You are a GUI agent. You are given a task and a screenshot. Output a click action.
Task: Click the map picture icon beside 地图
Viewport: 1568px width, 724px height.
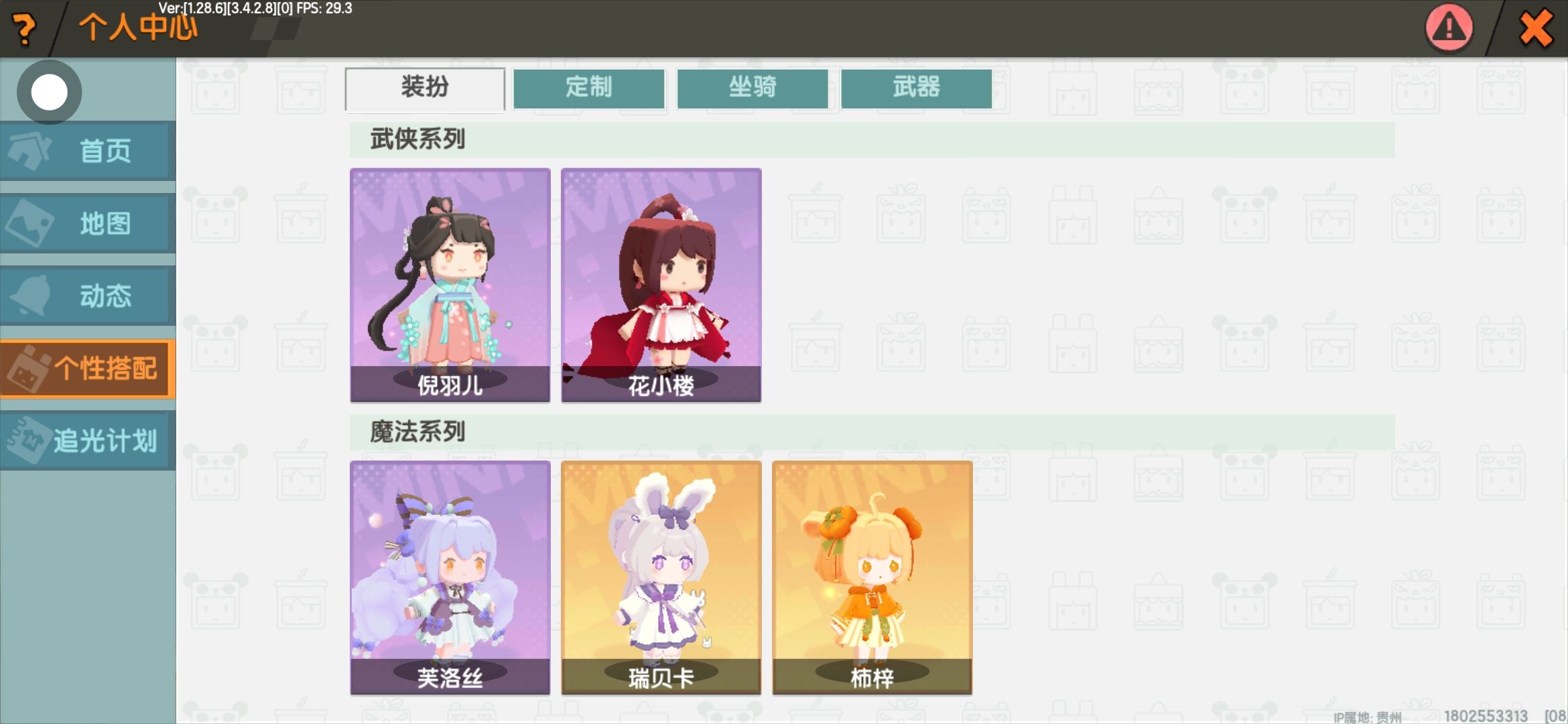[29, 223]
